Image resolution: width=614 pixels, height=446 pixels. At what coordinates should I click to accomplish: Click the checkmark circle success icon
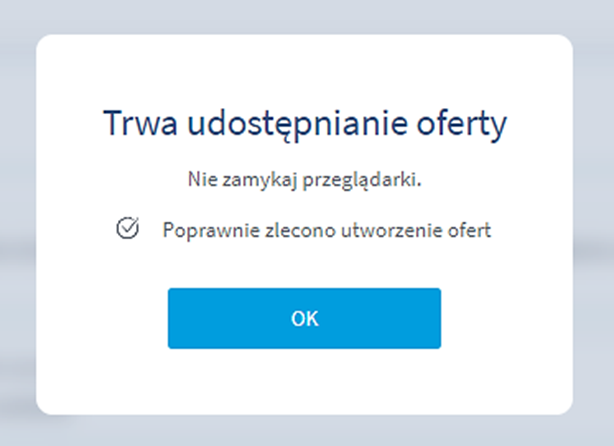pos(127,229)
